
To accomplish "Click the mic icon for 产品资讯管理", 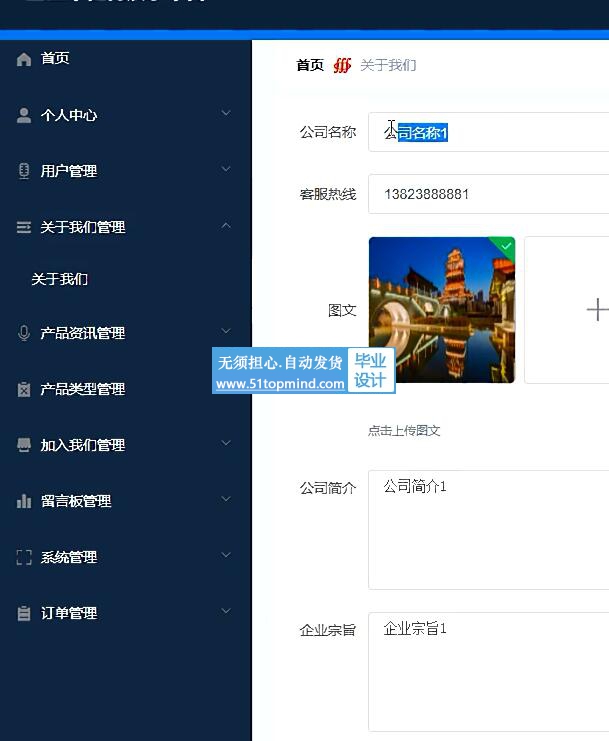I will (x=24, y=333).
